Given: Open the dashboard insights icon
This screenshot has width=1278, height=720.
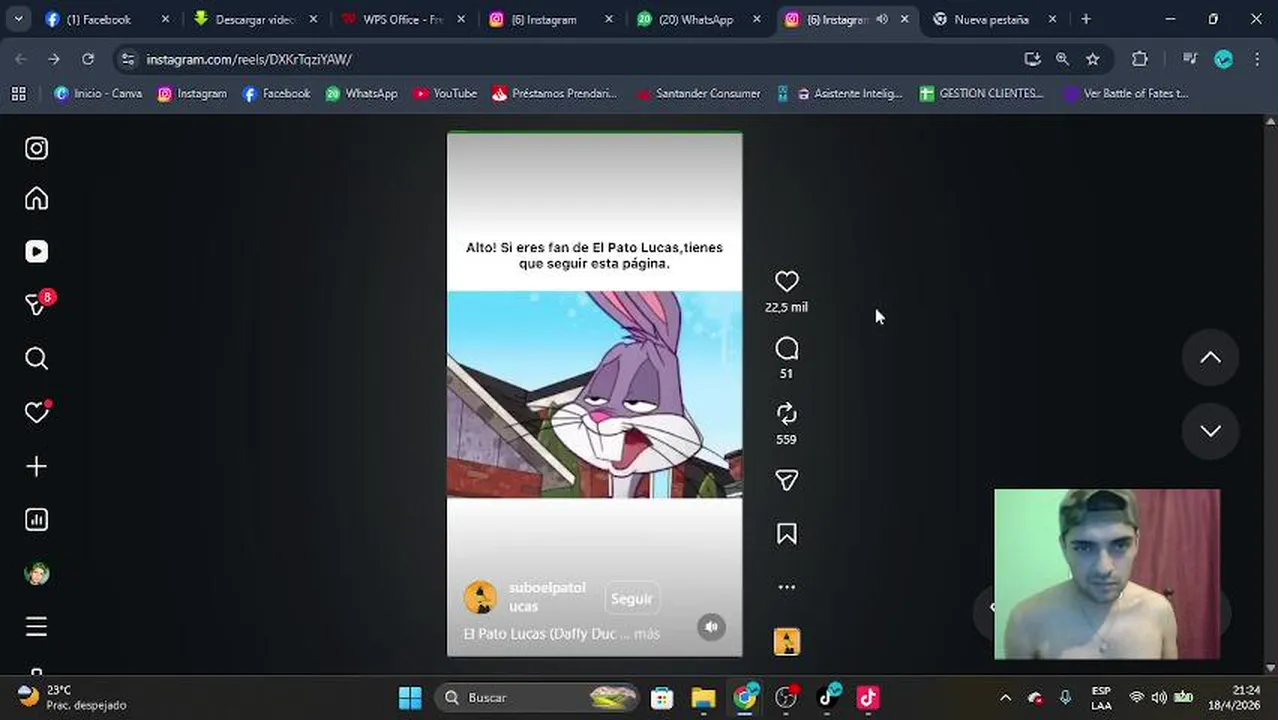Looking at the screenshot, I should 36,519.
